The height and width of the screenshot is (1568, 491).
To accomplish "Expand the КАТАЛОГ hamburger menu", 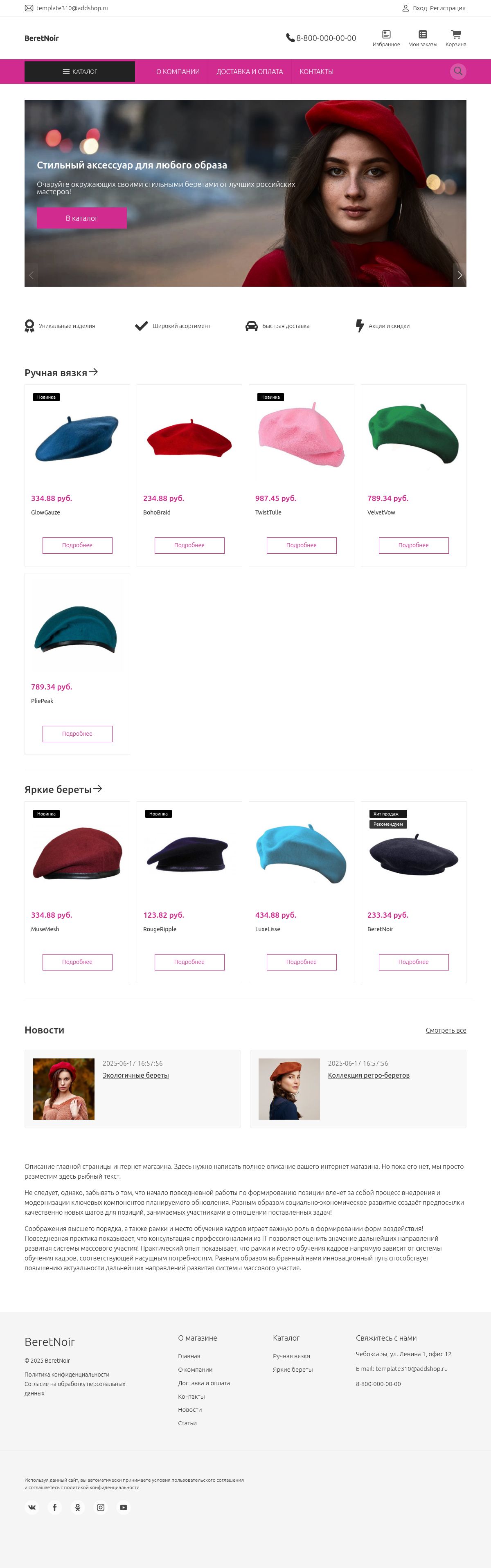I will click(80, 71).
